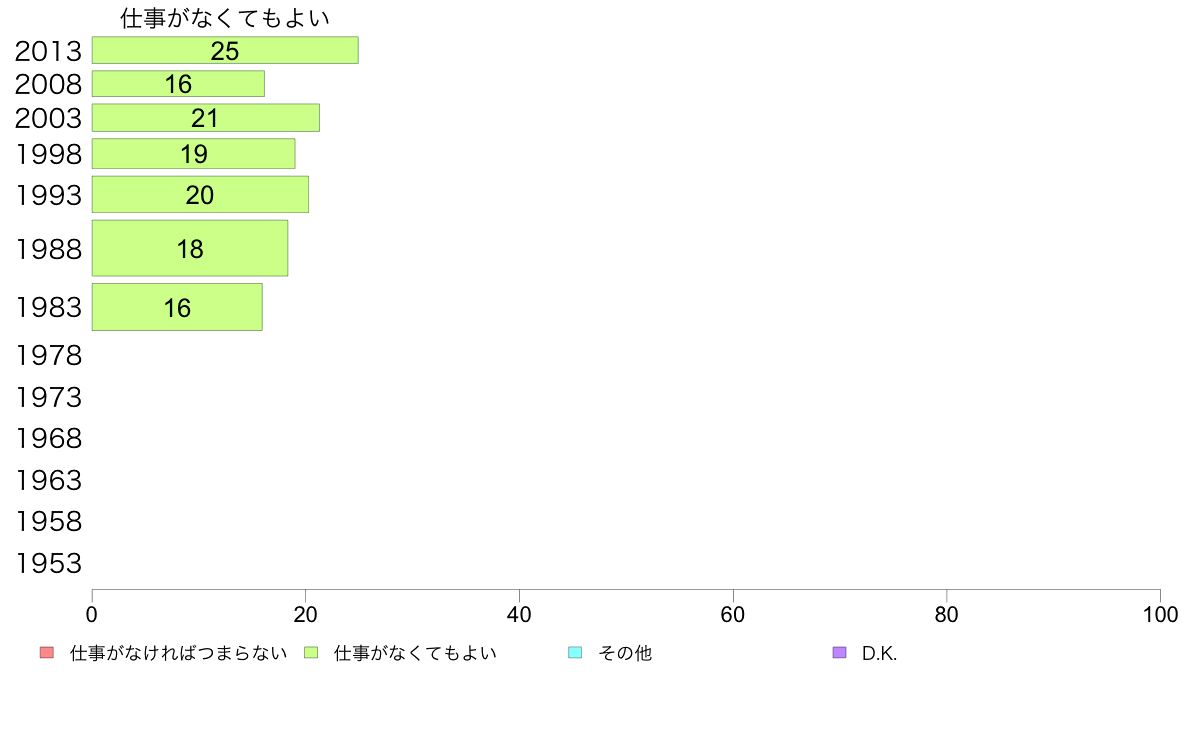Viewport: 1188px width, 736px height.
Task: Select the 1993 bar showing 20
Action: [200, 195]
